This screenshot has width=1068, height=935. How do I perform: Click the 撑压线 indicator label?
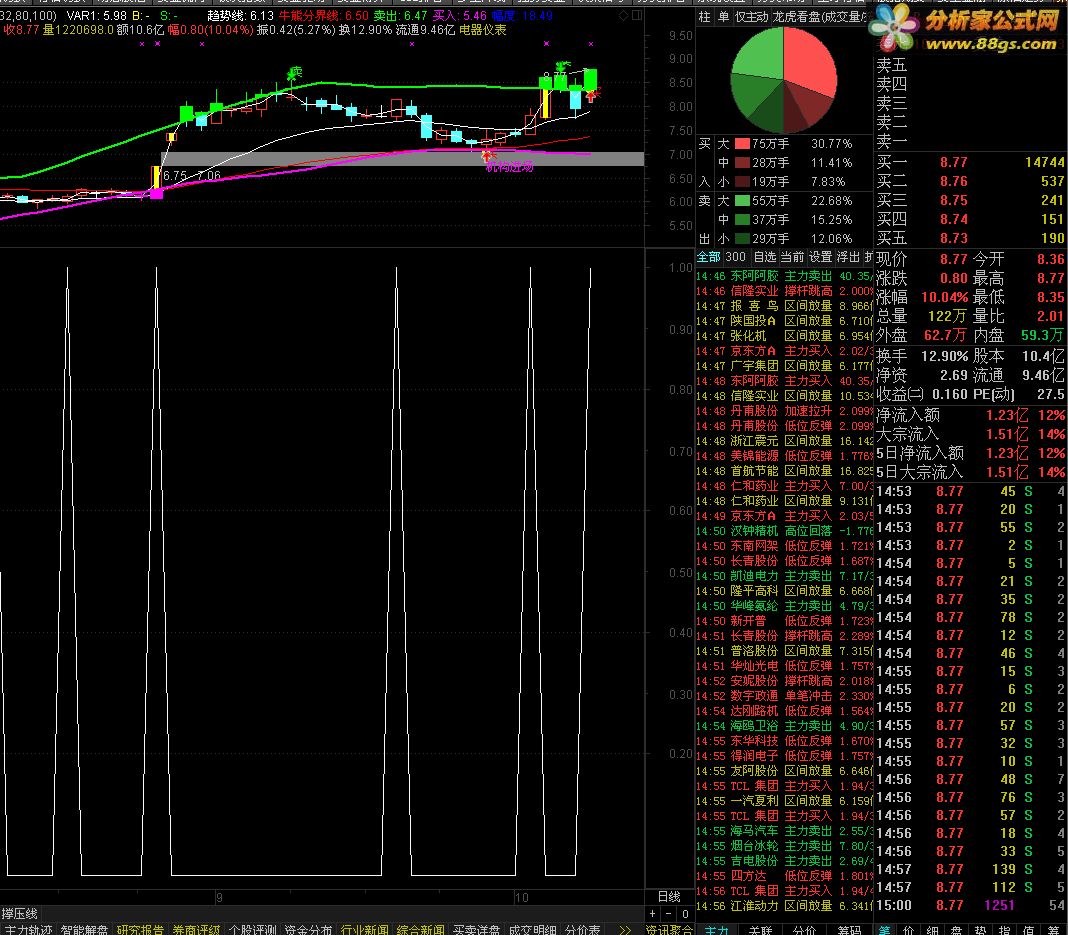(20, 914)
